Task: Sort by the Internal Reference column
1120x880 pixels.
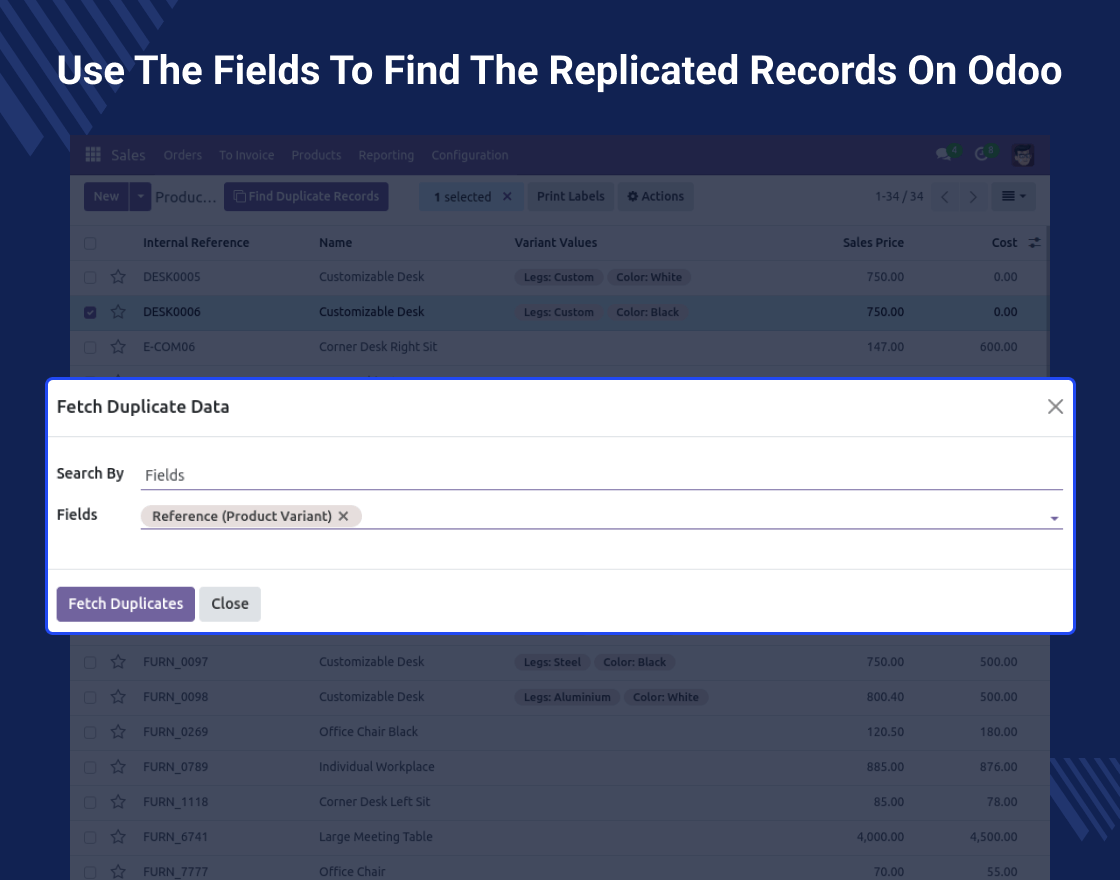Action: click(196, 243)
